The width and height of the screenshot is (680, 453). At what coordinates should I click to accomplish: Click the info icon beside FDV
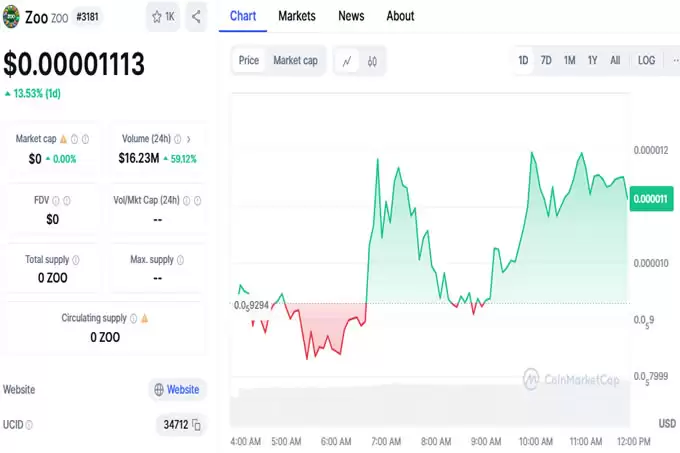click(54, 200)
